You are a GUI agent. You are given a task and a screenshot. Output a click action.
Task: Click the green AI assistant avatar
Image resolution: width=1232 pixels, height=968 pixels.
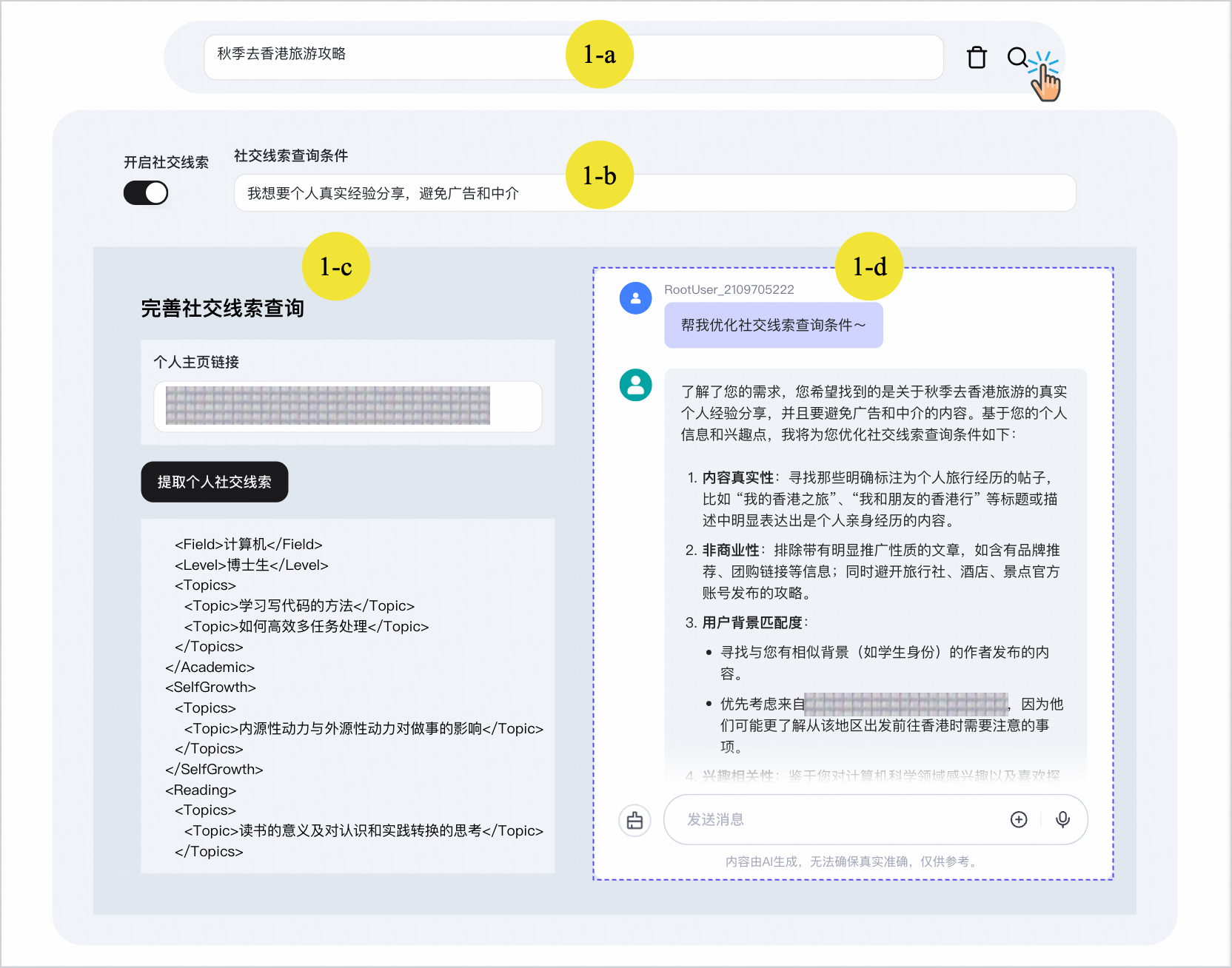coord(635,385)
